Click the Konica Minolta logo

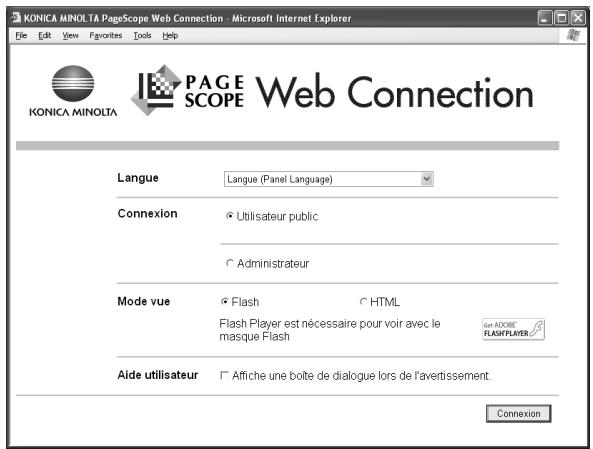tap(73, 91)
